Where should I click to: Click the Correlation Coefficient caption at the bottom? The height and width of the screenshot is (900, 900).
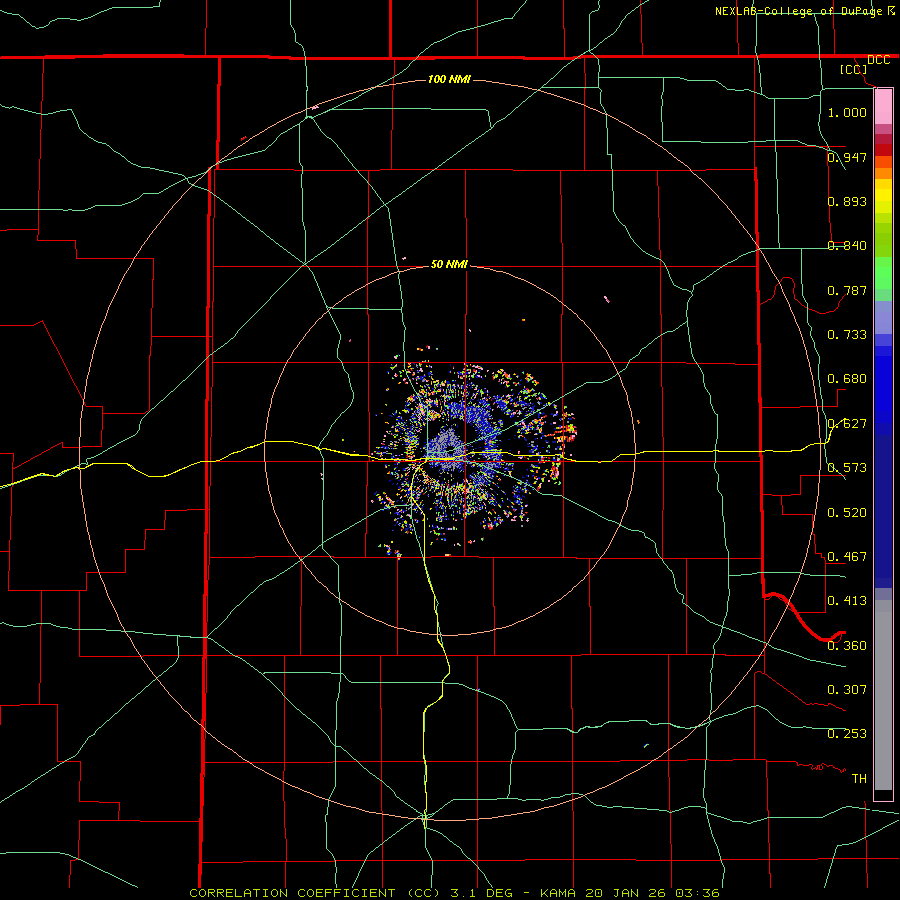[454, 893]
